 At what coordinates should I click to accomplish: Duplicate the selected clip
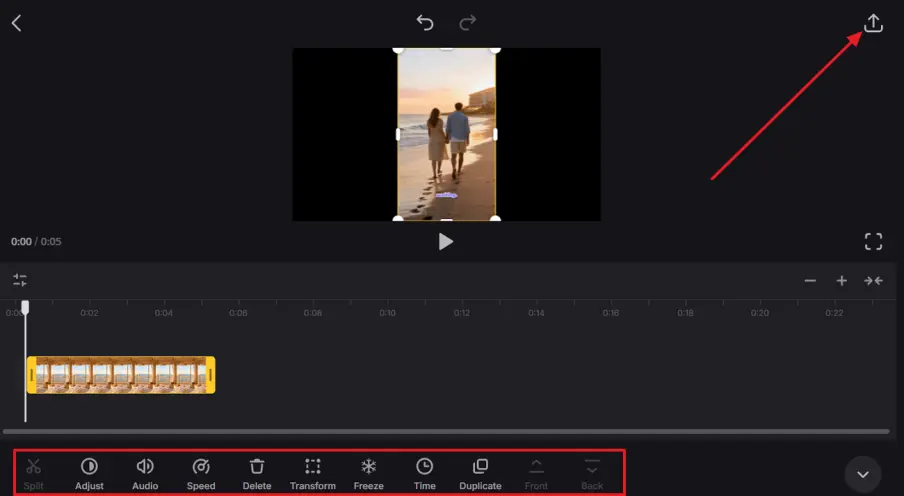(480, 474)
